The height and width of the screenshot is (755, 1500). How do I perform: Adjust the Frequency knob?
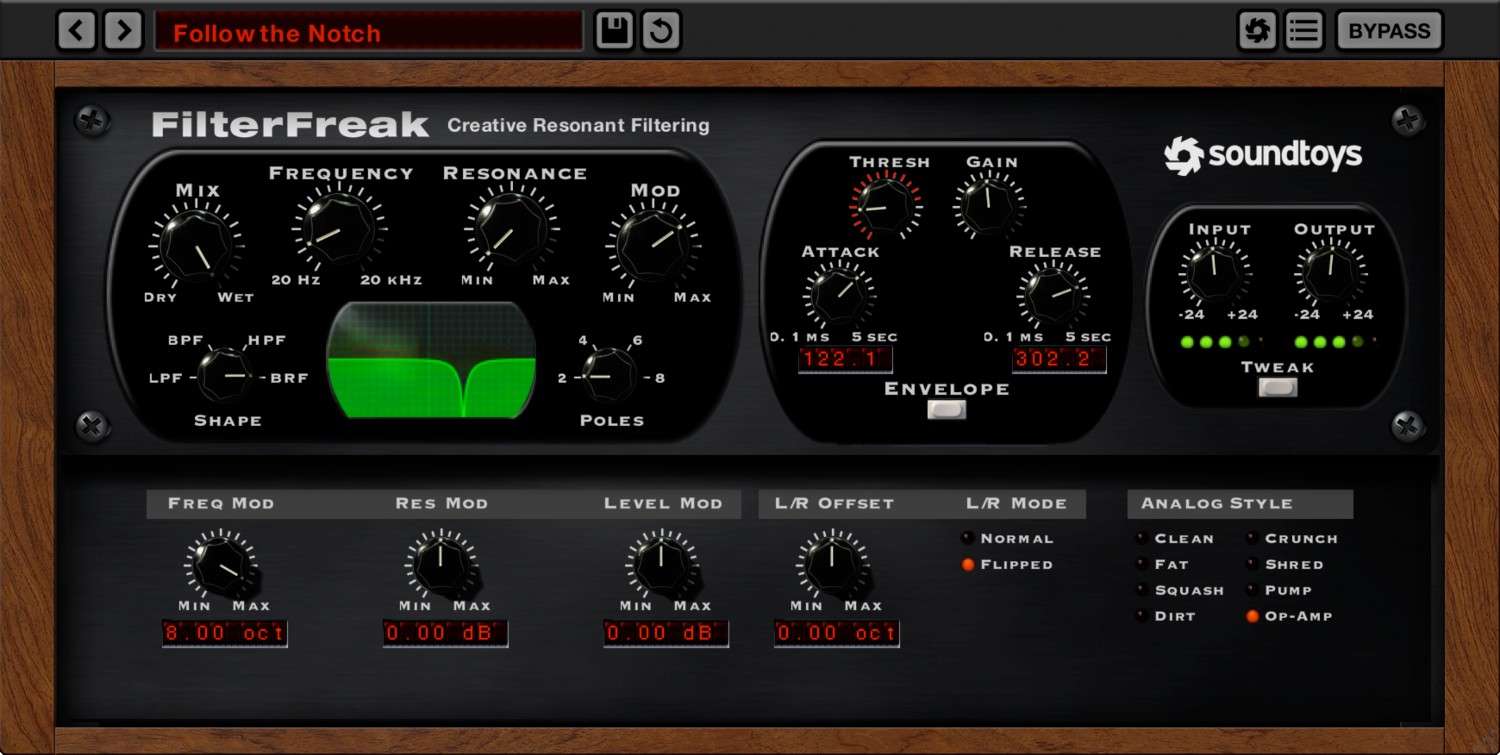[340, 230]
